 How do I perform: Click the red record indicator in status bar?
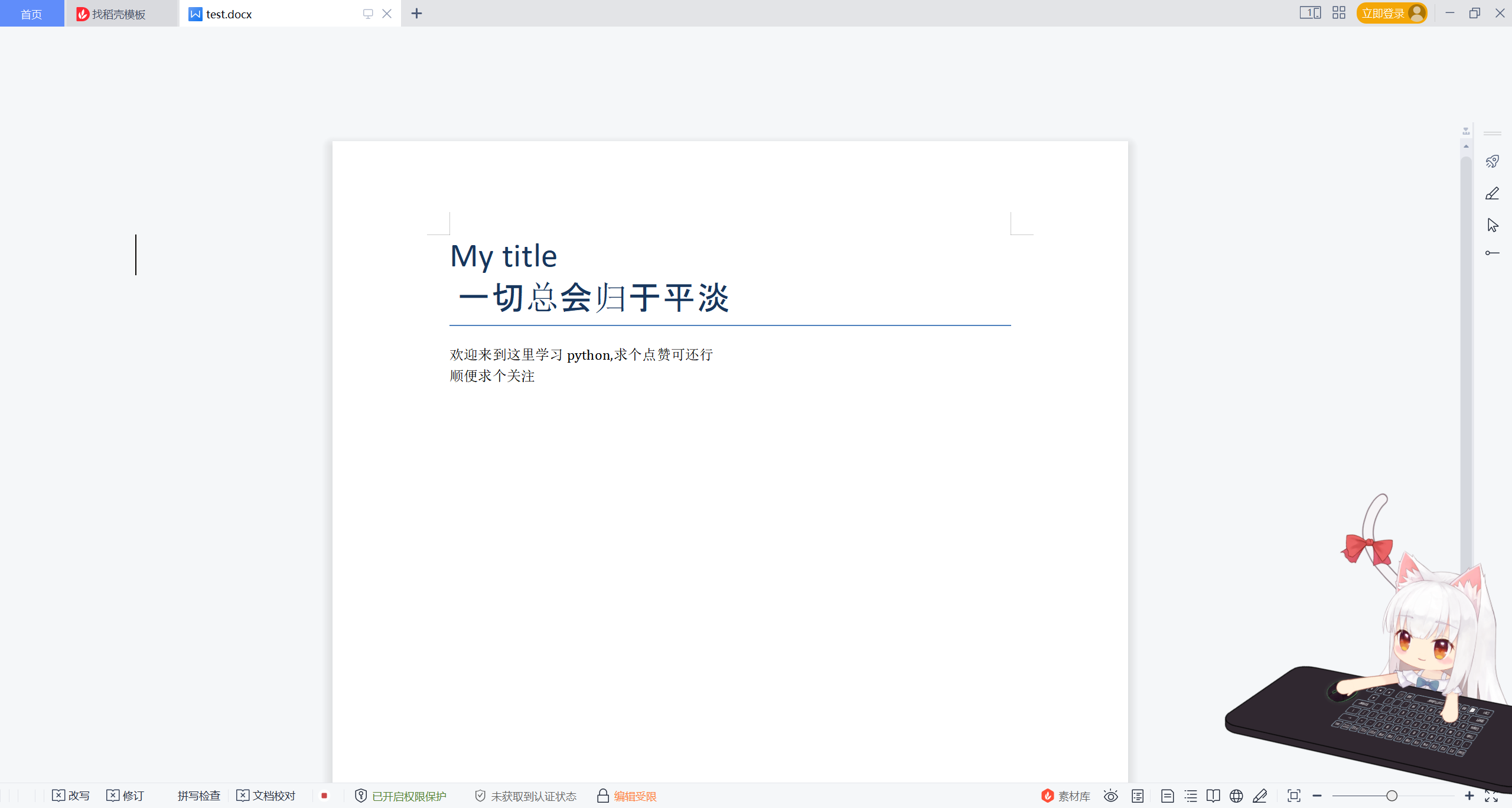[324, 796]
